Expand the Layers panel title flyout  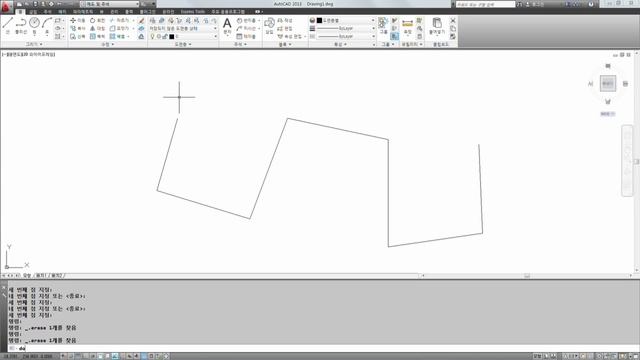pyautogui.click(x=183, y=44)
